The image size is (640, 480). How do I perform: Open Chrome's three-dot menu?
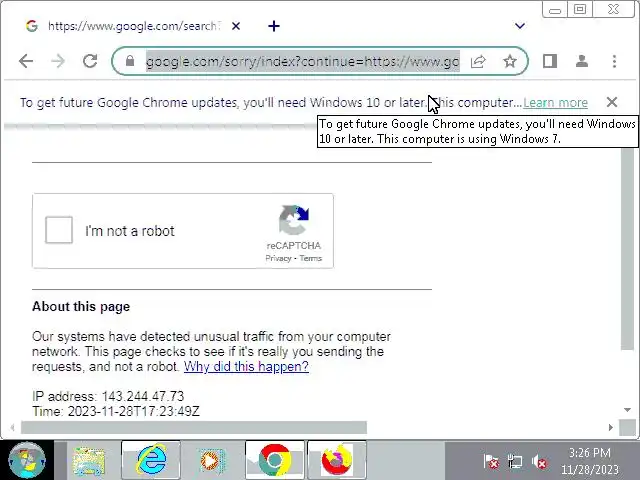click(614, 61)
